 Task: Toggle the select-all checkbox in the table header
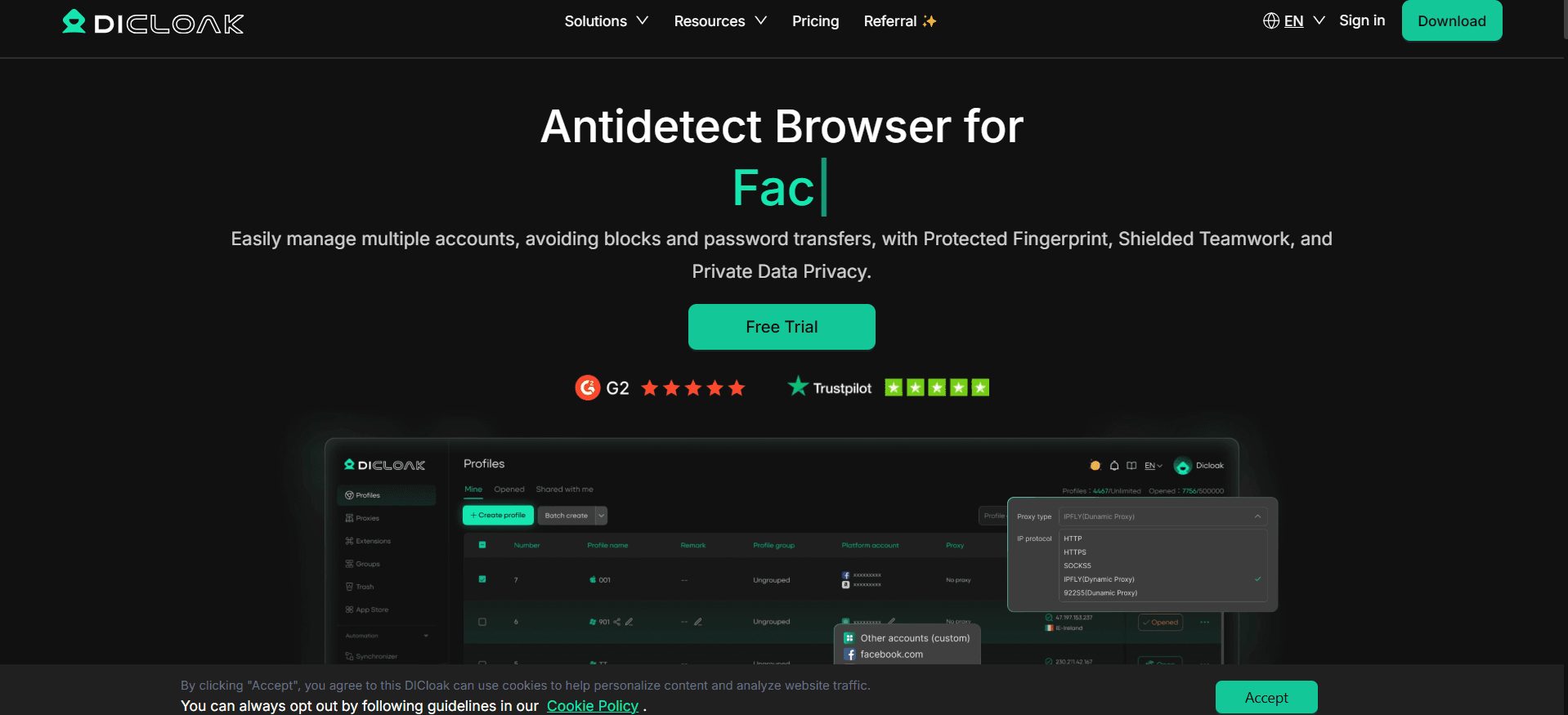[482, 545]
